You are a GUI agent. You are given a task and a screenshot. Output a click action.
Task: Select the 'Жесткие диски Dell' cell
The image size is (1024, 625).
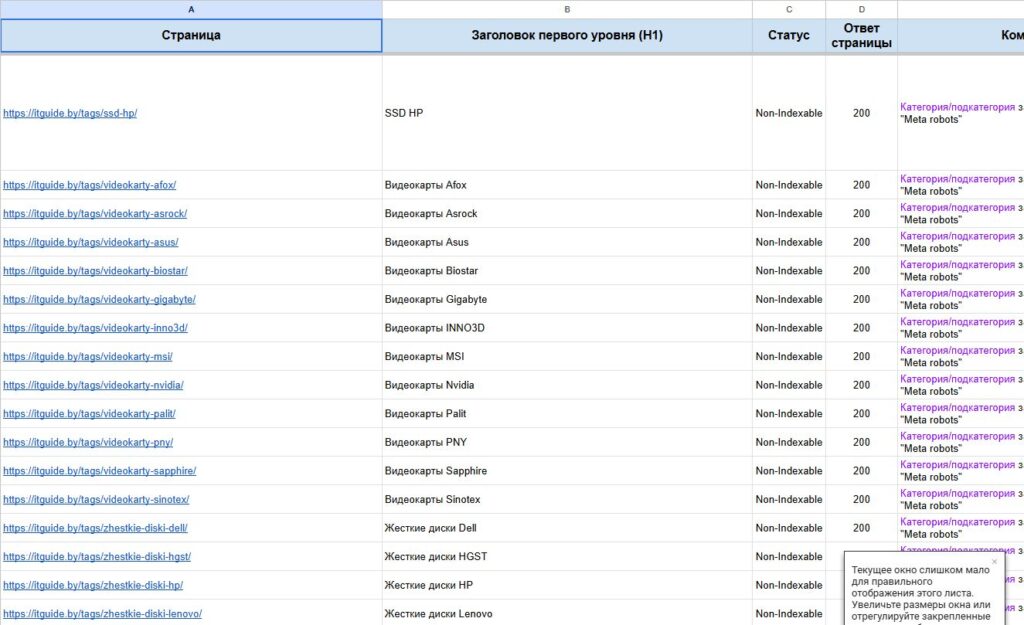pyautogui.click(x=567, y=528)
